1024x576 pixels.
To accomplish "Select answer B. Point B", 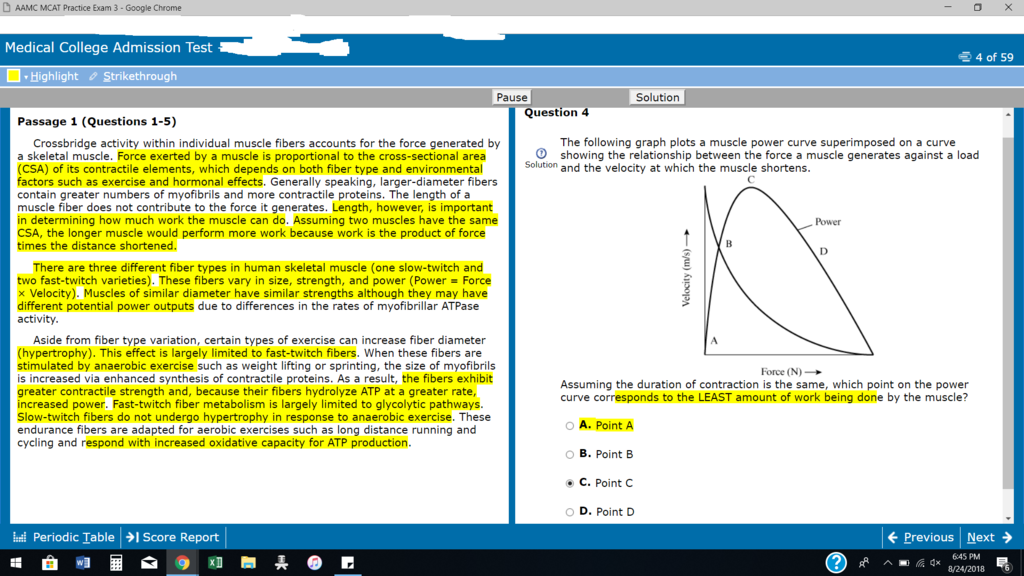I will coord(569,455).
